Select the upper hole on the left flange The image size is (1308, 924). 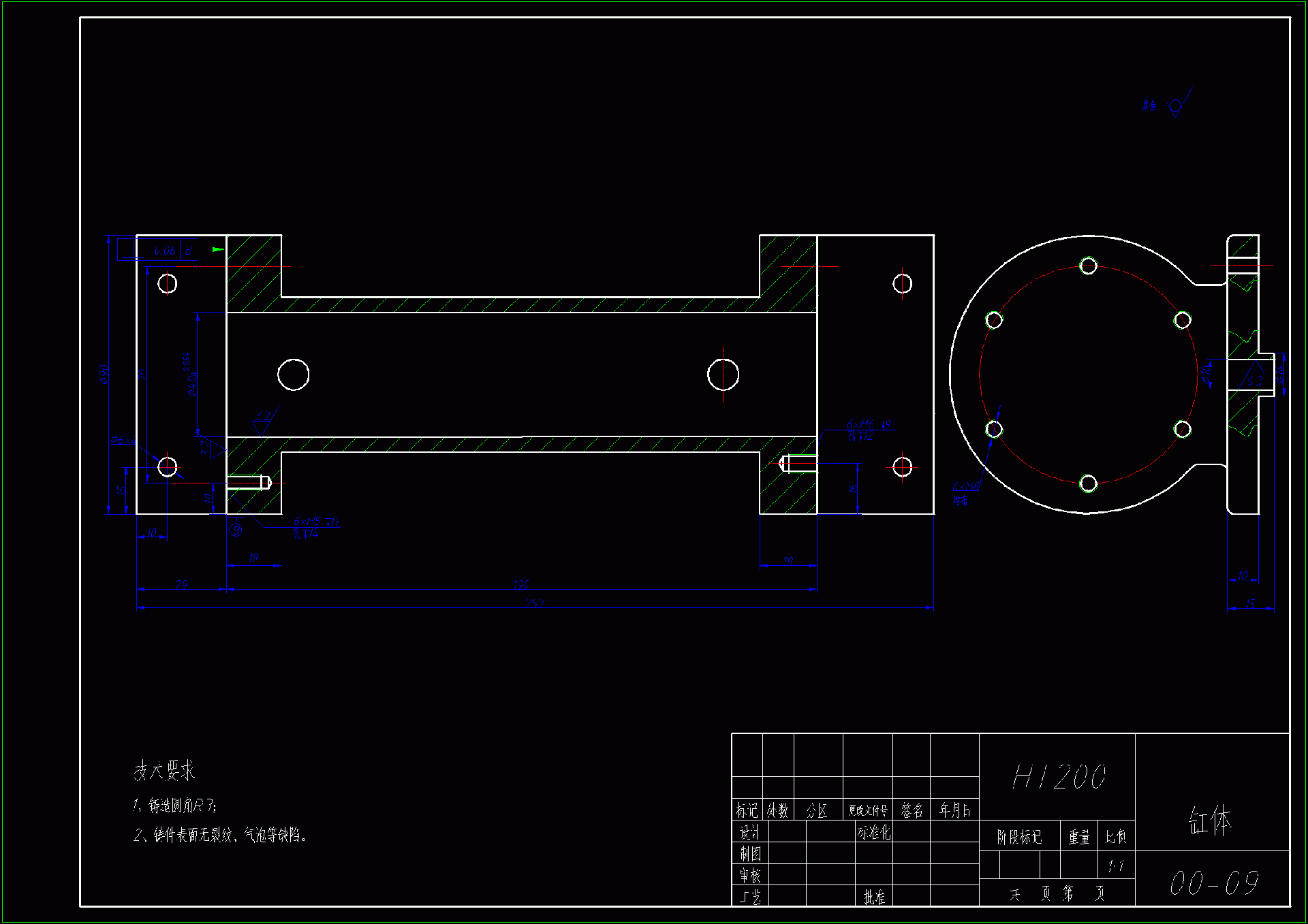[x=168, y=283]
